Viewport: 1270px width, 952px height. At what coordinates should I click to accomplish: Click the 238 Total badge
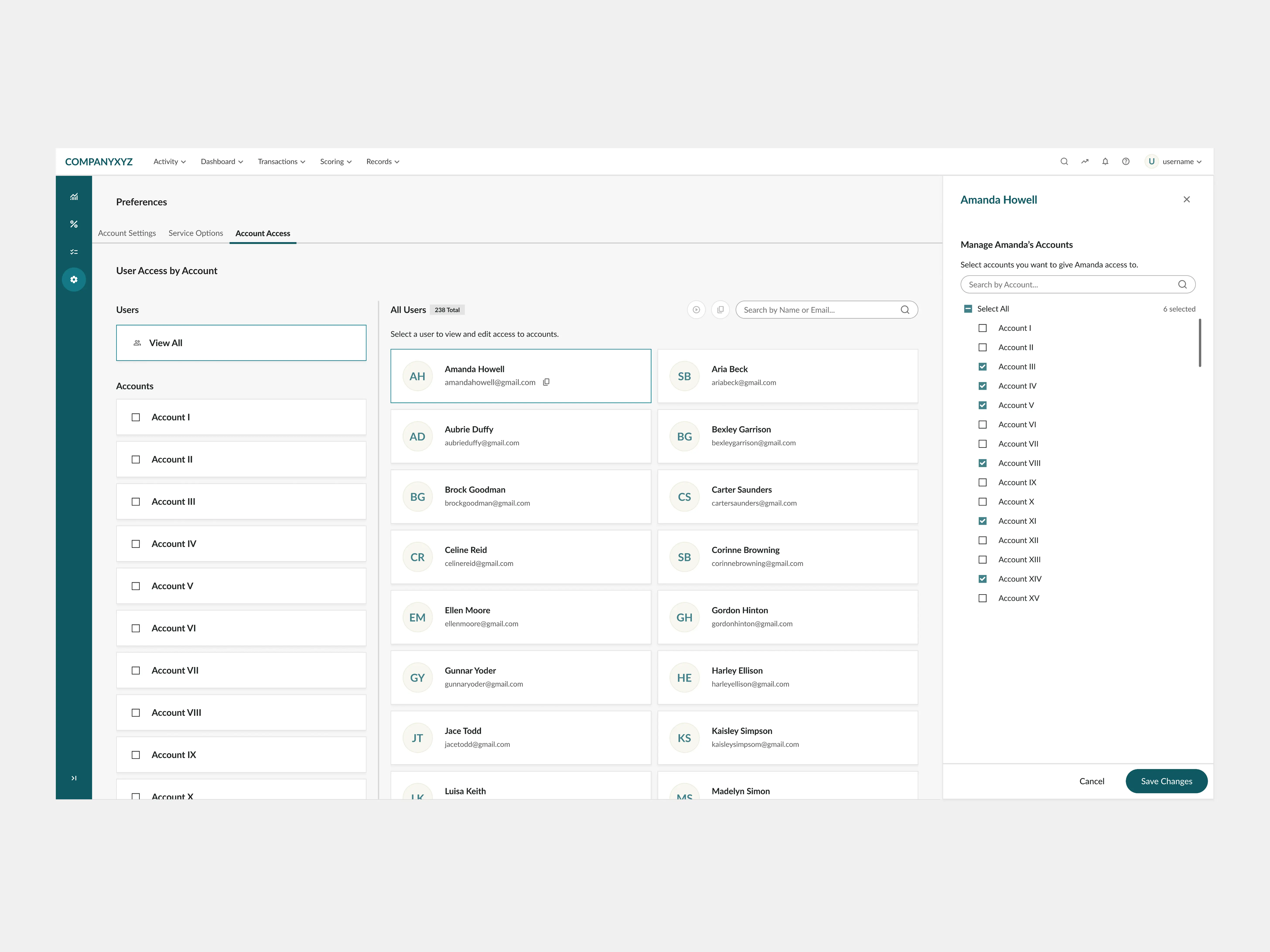(447, 310)
